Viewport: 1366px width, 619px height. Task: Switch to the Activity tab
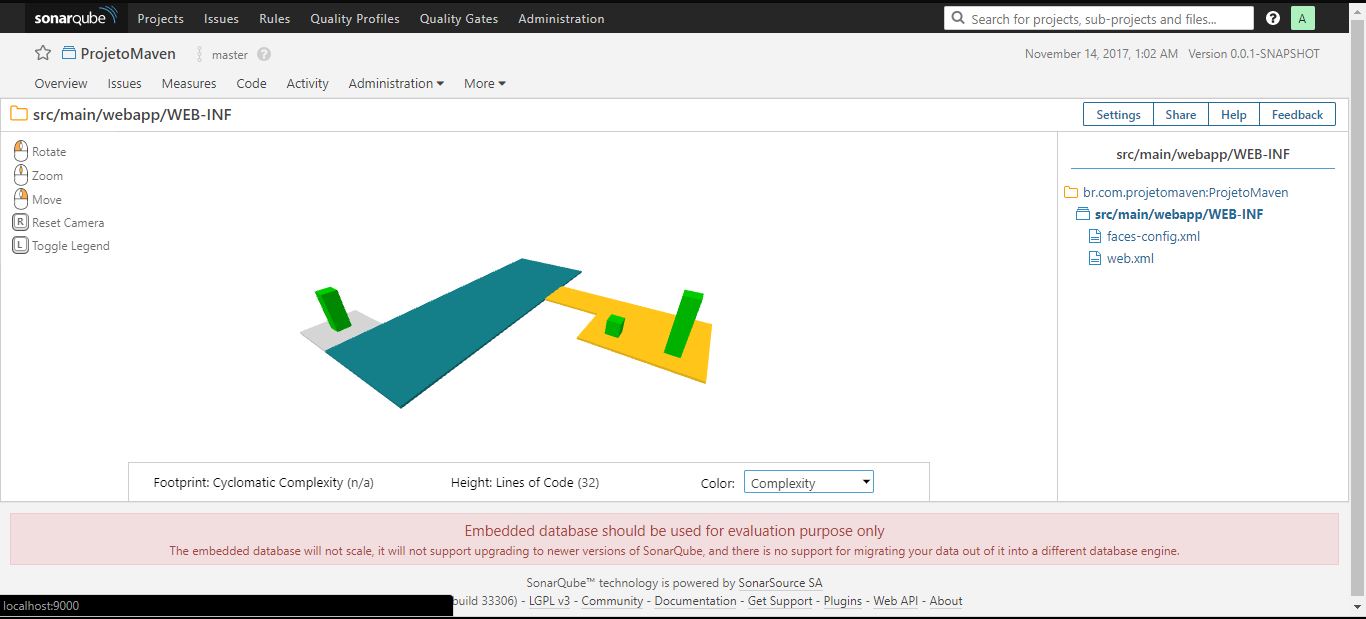[x=307, y=83]
